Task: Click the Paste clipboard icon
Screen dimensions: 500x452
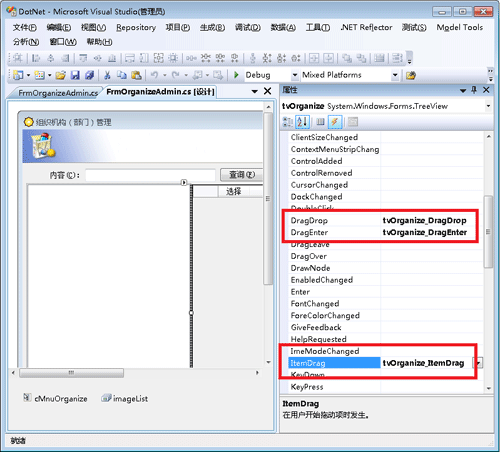Action: click(x=136, y=75)
